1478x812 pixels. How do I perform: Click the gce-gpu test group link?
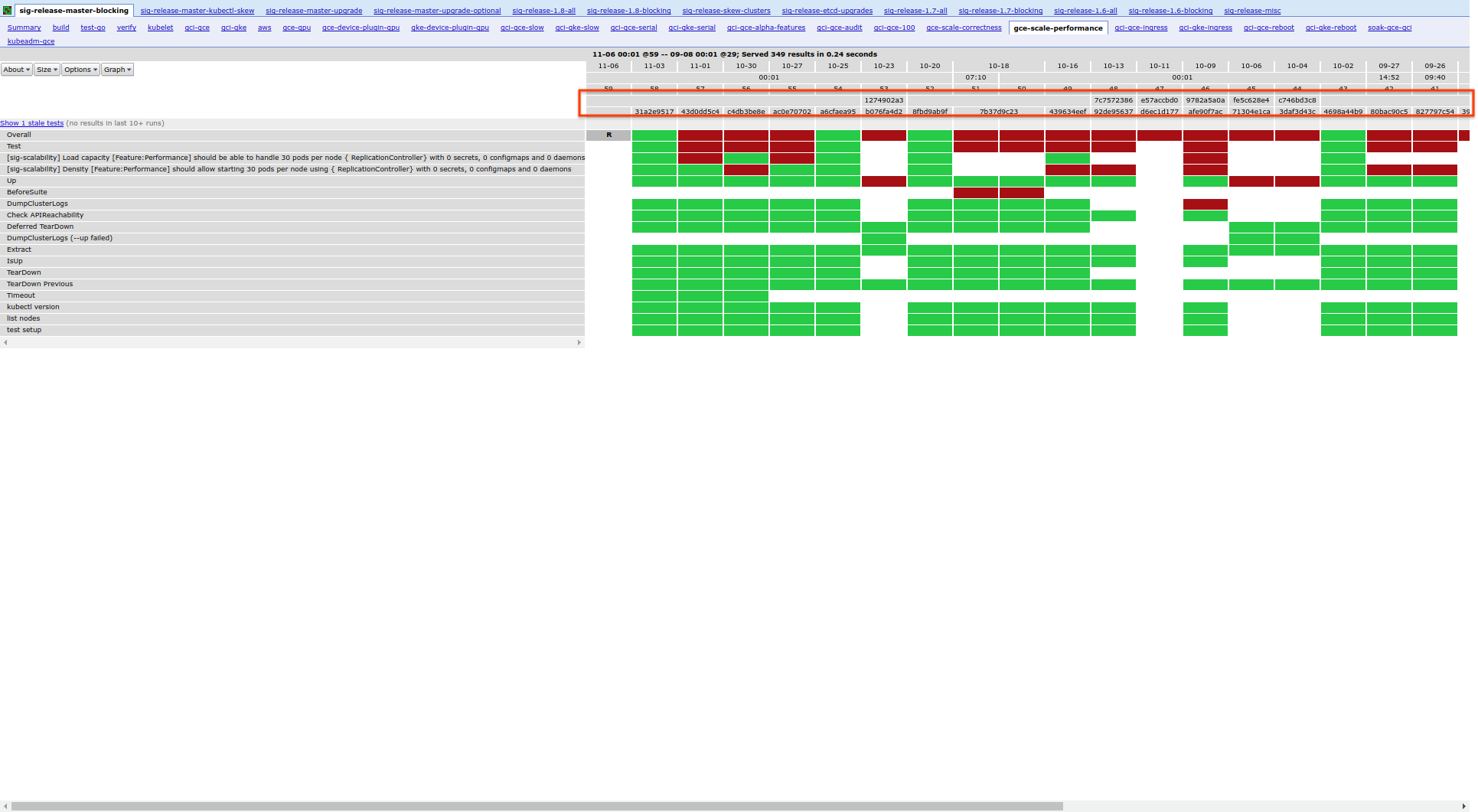[x=296, y=28]
